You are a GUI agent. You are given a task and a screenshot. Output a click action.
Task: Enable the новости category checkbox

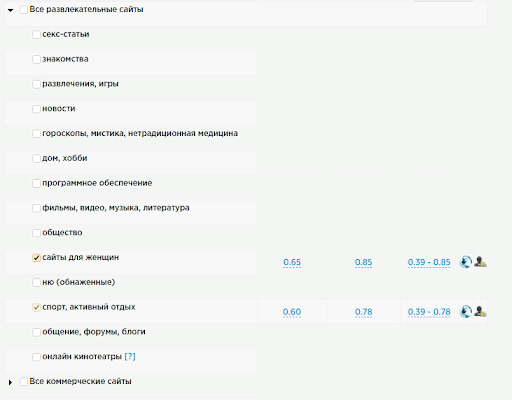(36, 109)
